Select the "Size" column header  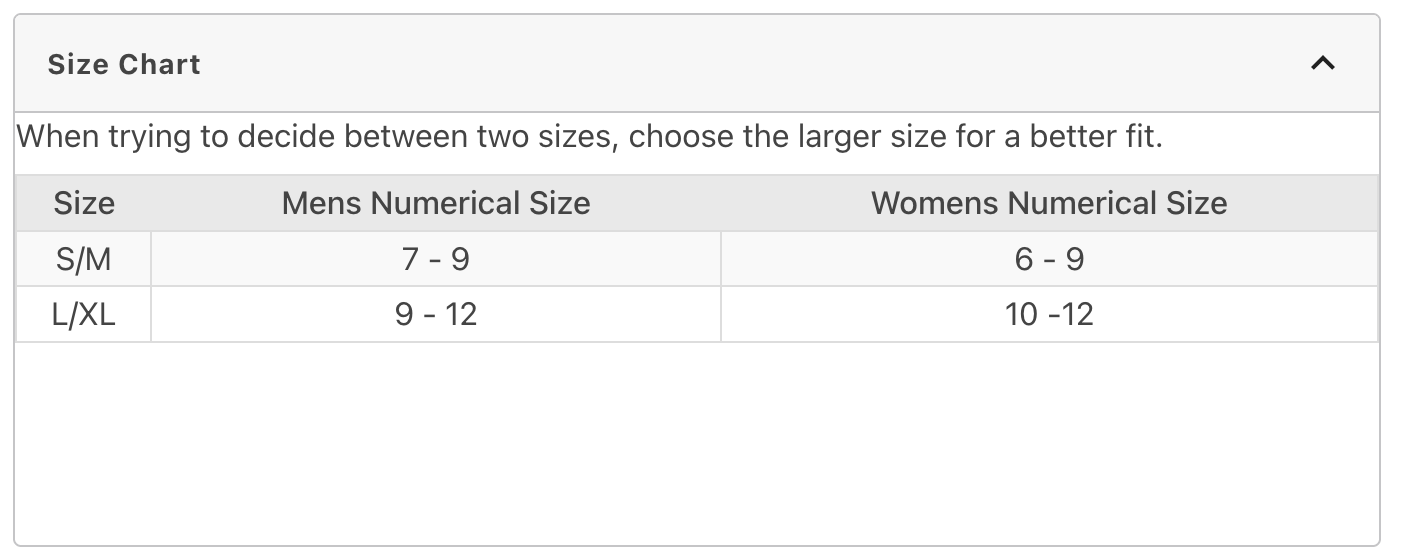(x=84, y=204)
